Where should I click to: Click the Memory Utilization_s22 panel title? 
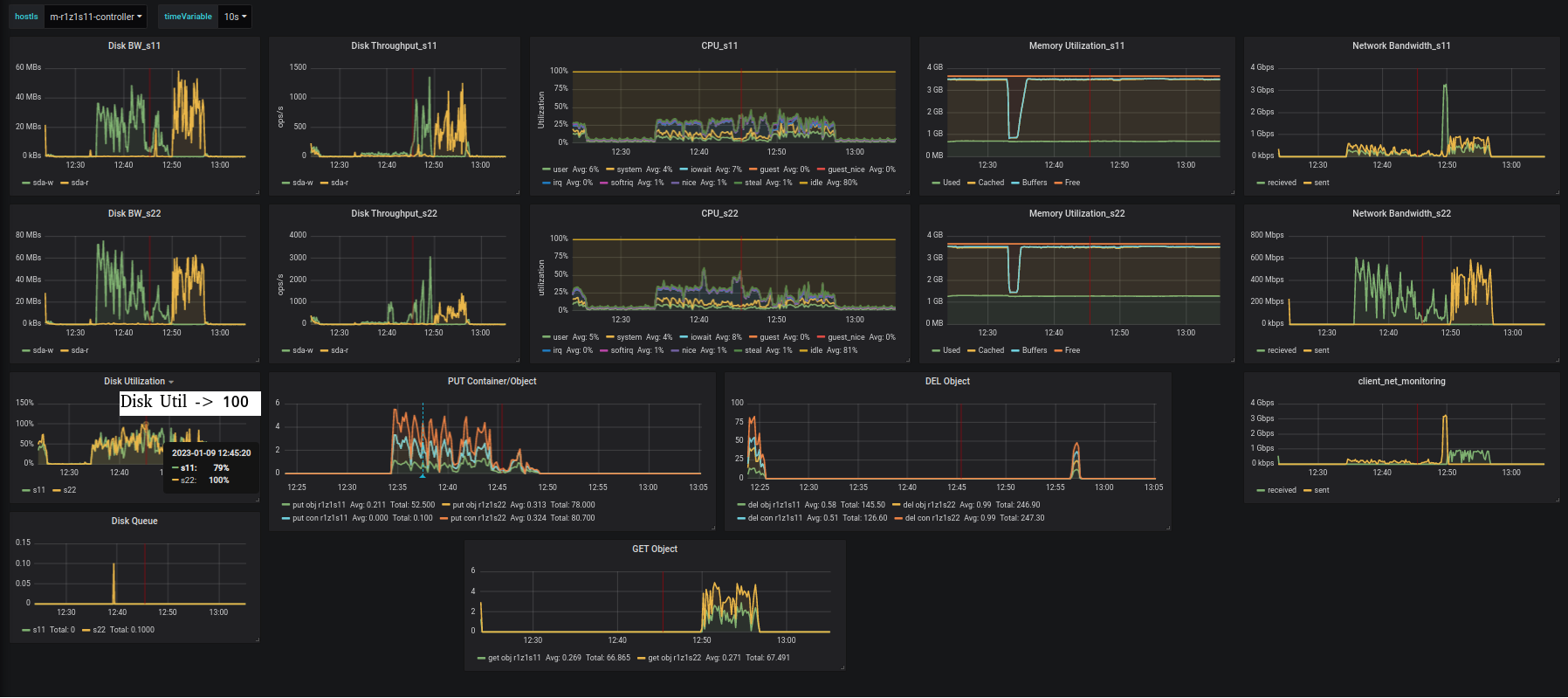[1076, 214]
